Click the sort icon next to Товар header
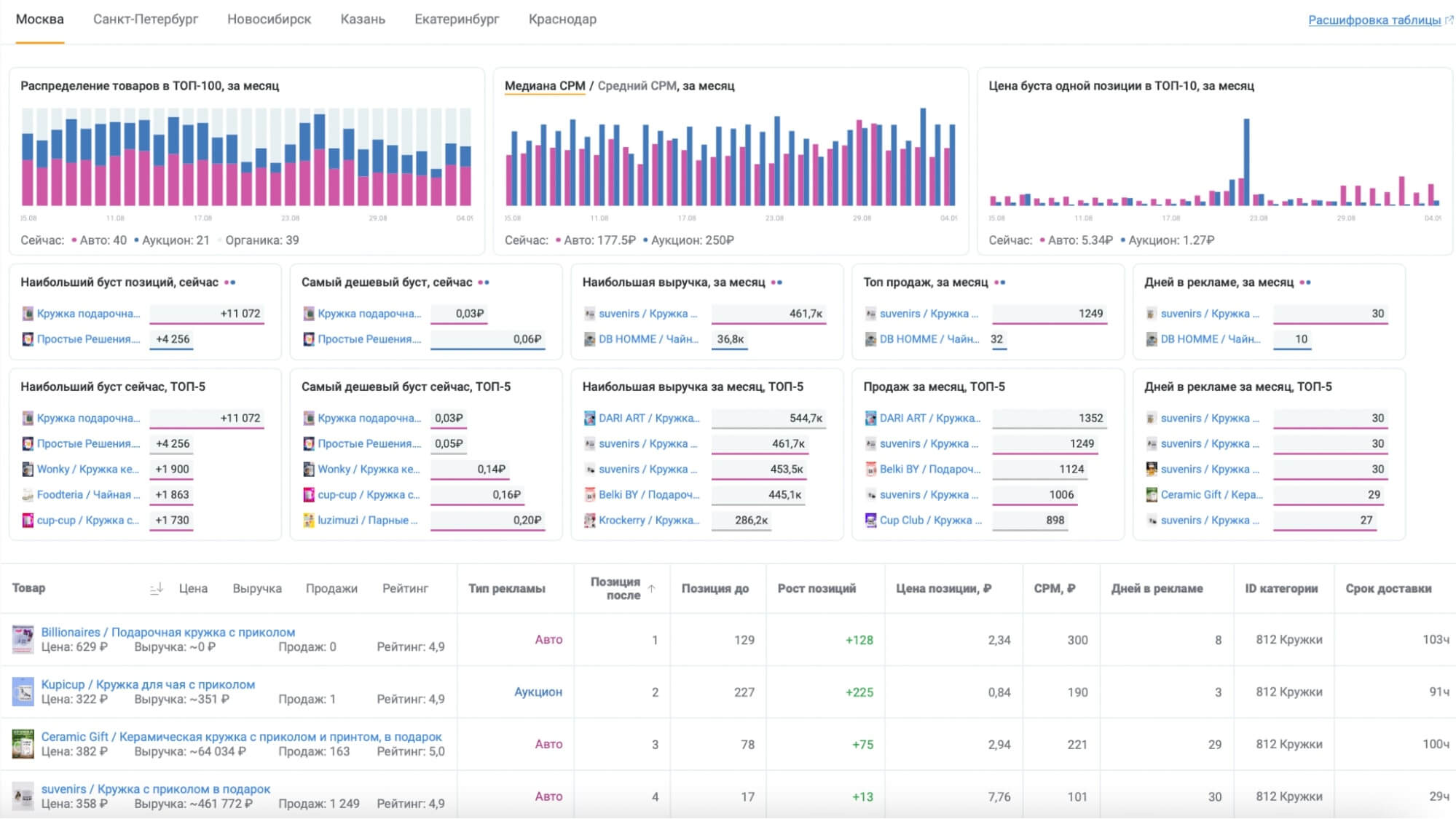1456x819 pixels. [x=156, y=588]
